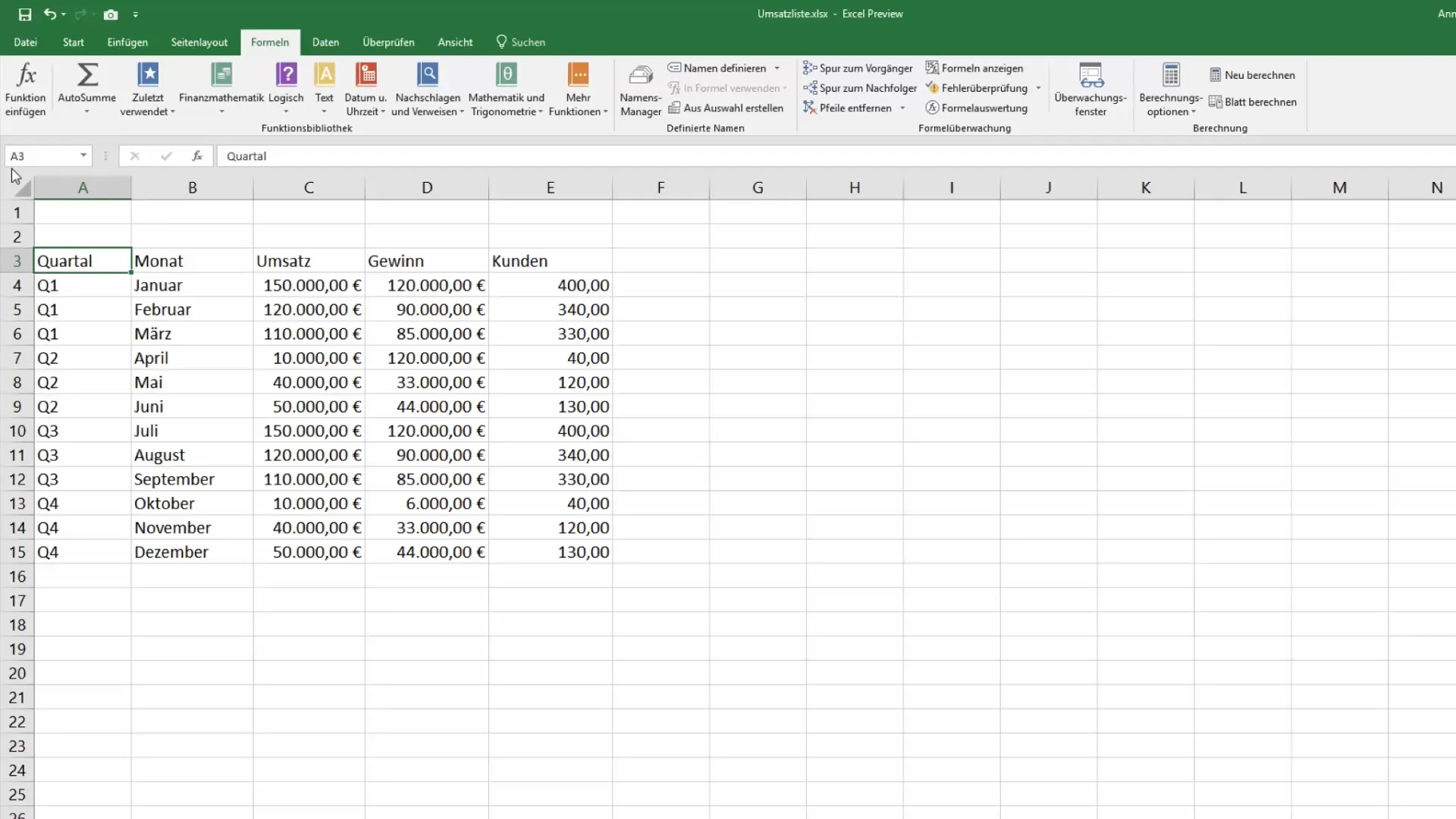Viewport: 1456px width, 819px height.
Task: Expand the AutoSumme dropdown arrow
Action: (86, 112)
